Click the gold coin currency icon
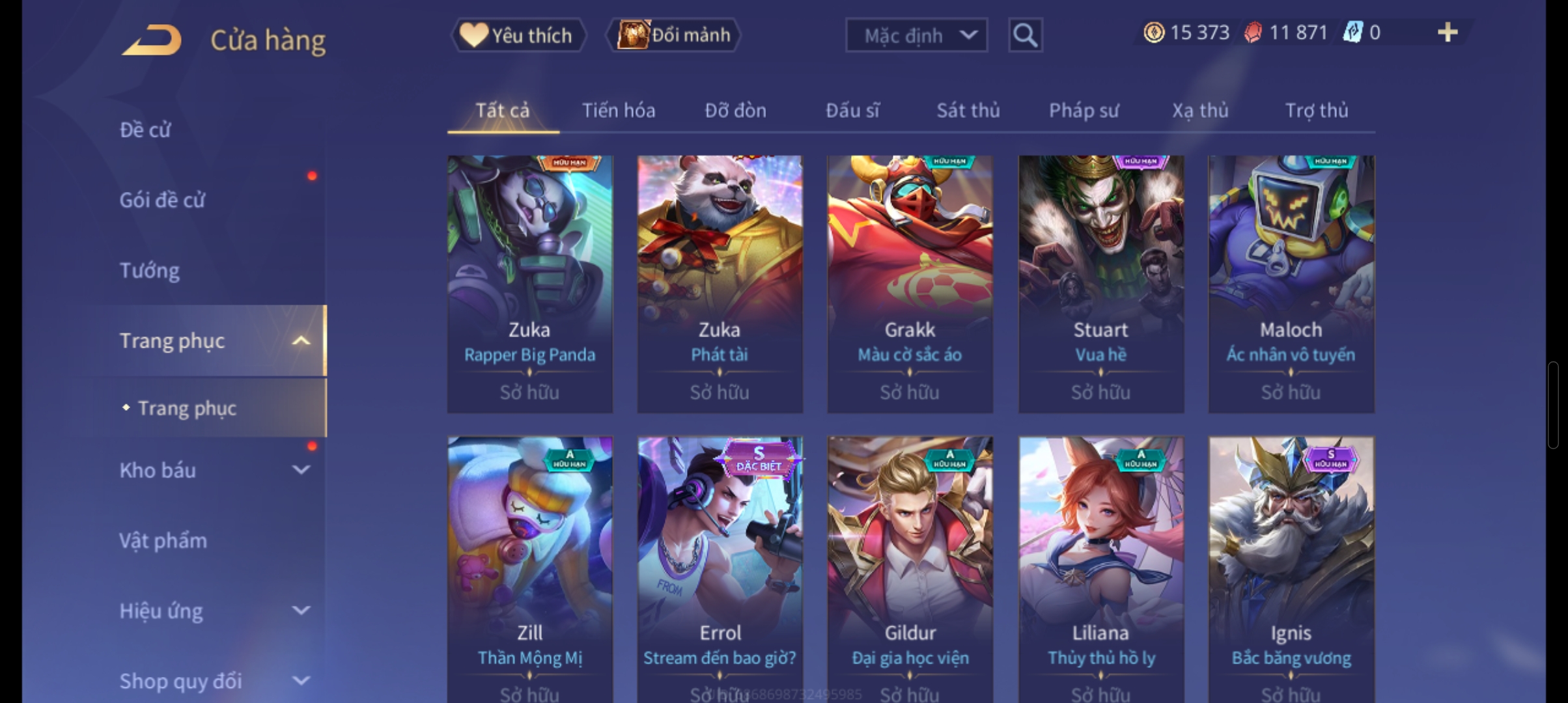Image resolution: width=1568 pixels, height=703 pixels. click(x=1153, y=33)
